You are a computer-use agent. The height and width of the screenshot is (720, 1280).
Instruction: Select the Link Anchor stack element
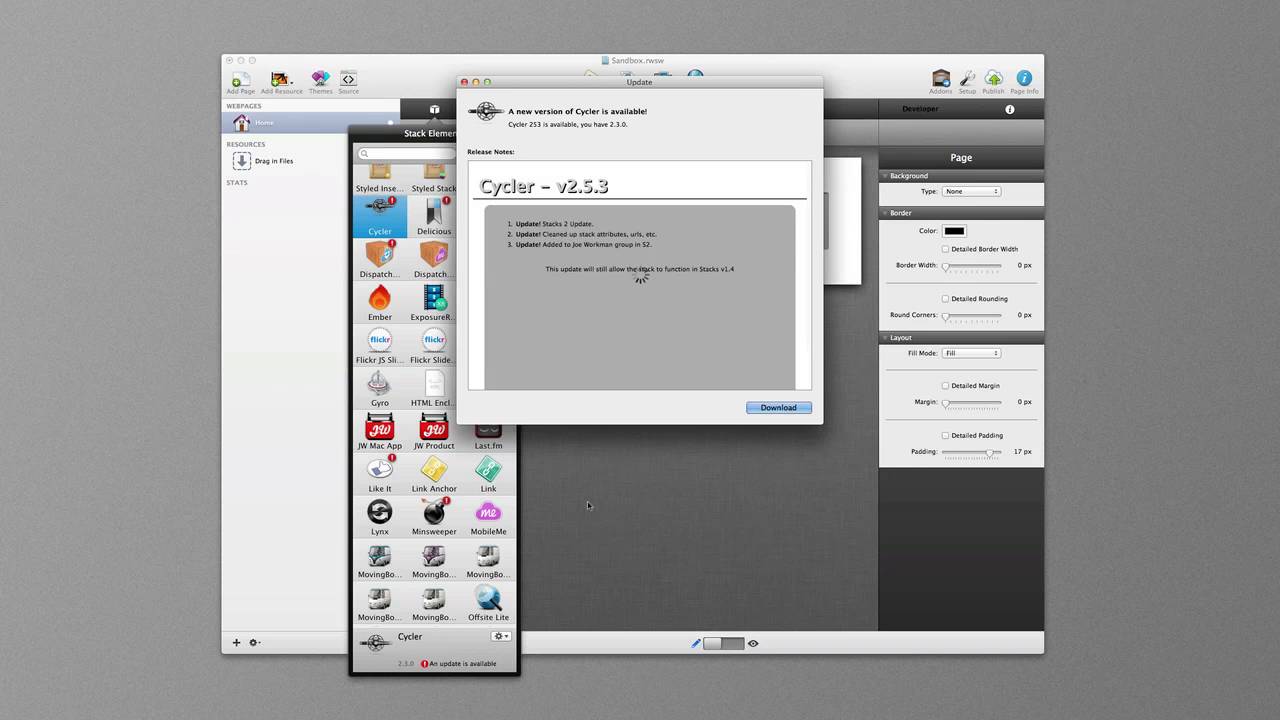[434, 474]
